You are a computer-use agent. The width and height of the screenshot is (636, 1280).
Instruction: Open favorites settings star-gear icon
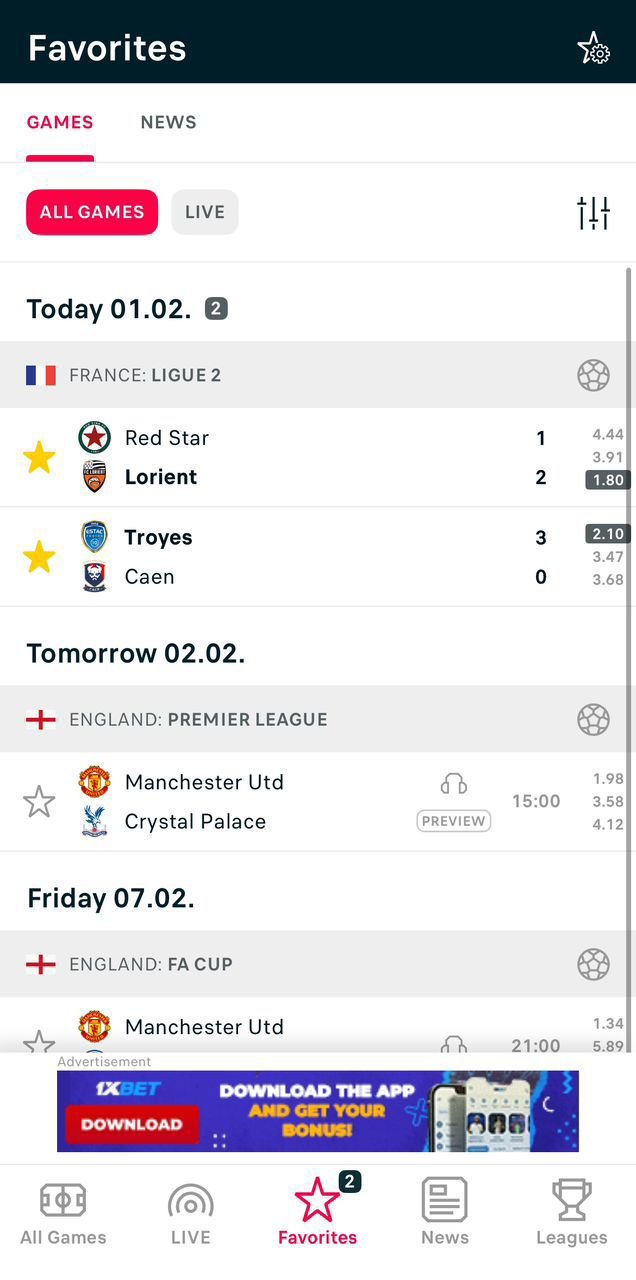tap(593, 48)
